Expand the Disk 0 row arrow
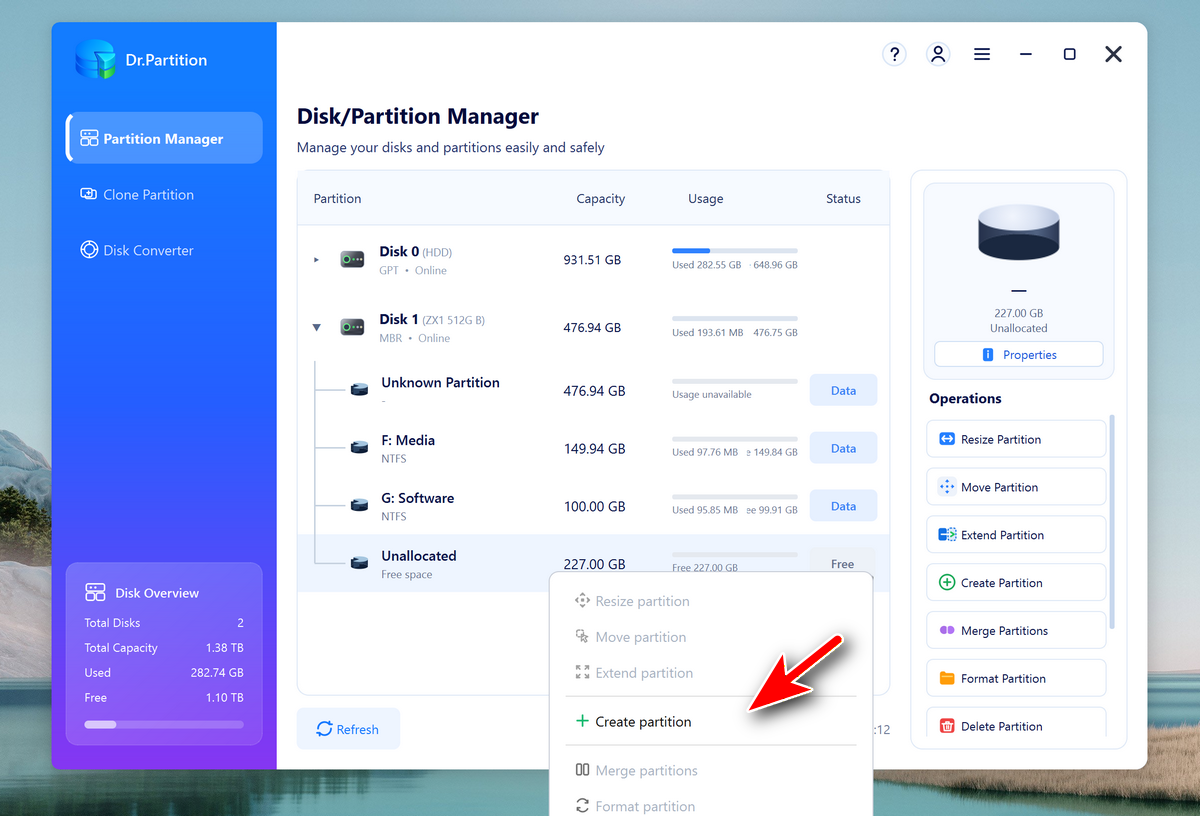The width and height of the screenshot is (1200, 816). click(317, 260)
